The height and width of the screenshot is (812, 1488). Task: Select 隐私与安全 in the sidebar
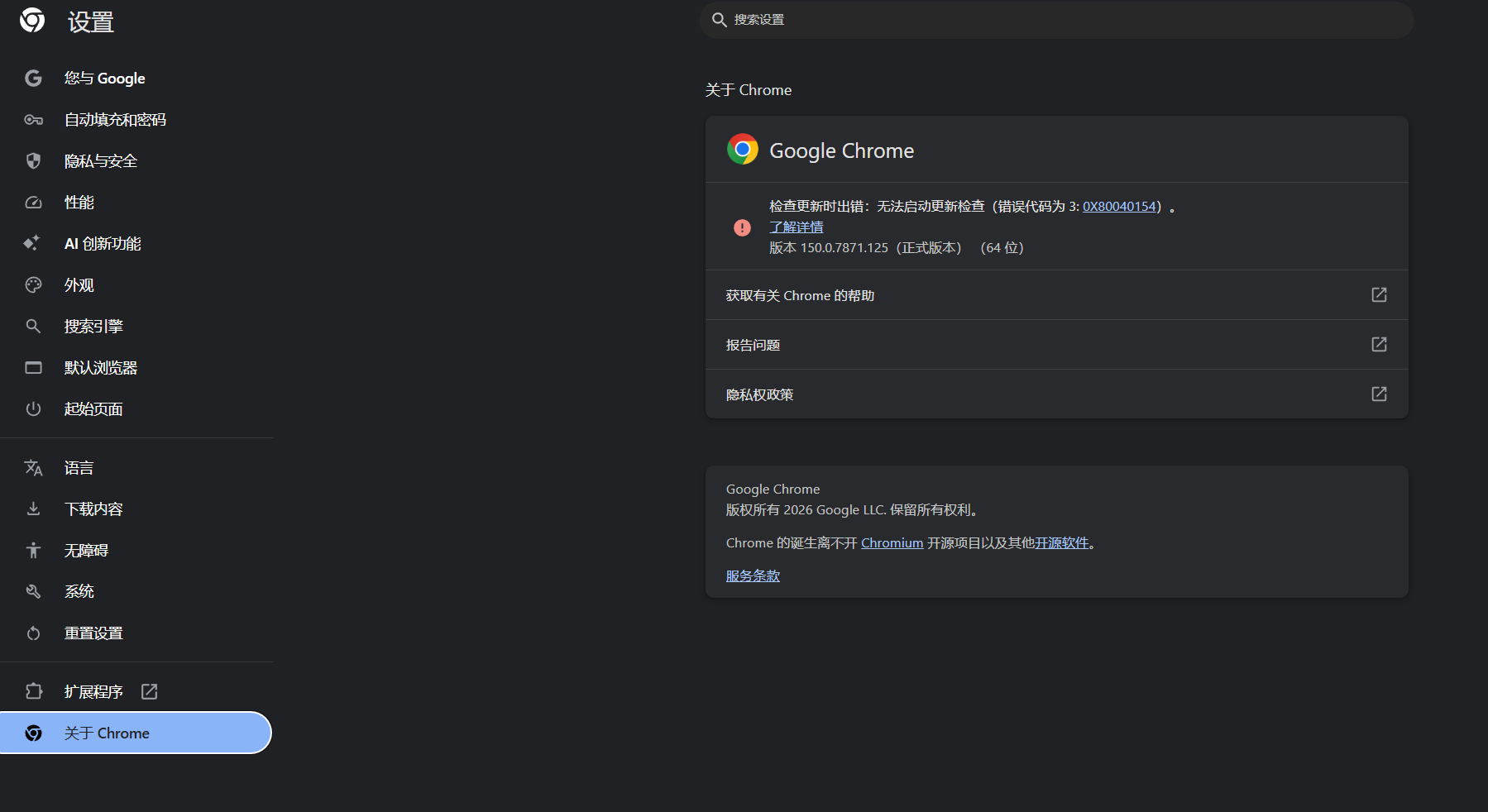tap(136, 161)
